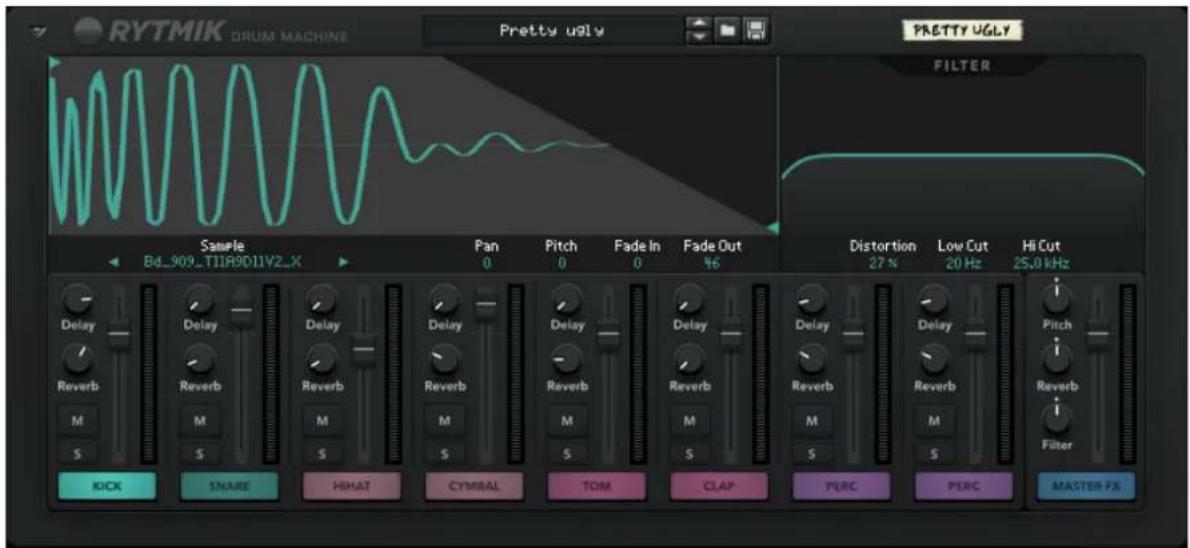Mute the KICK channel
This screenshot has height=548, width=1190.
pos(77,421)
